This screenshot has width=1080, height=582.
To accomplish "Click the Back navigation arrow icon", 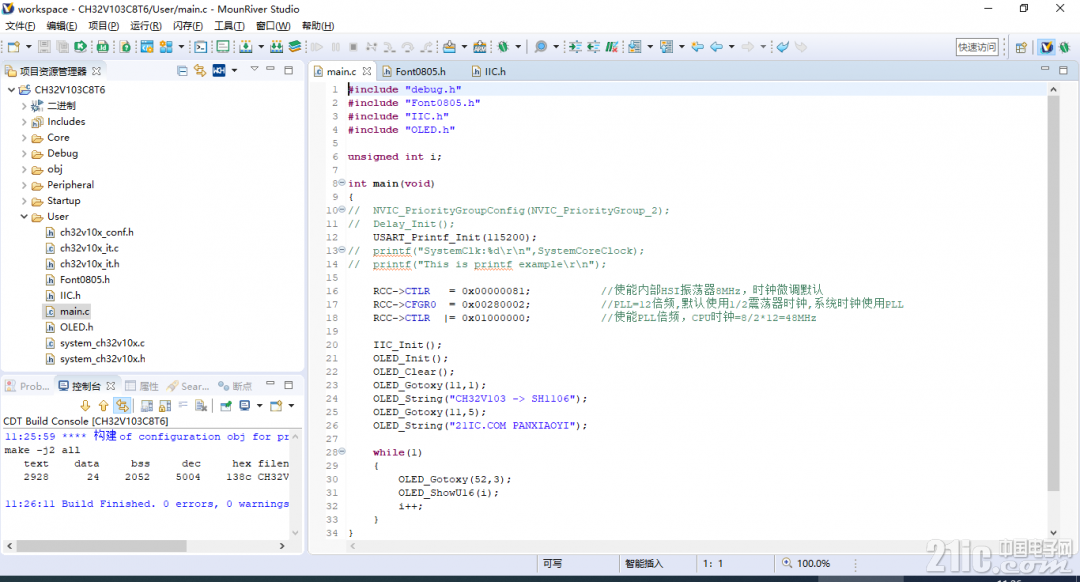I will 716,47.
